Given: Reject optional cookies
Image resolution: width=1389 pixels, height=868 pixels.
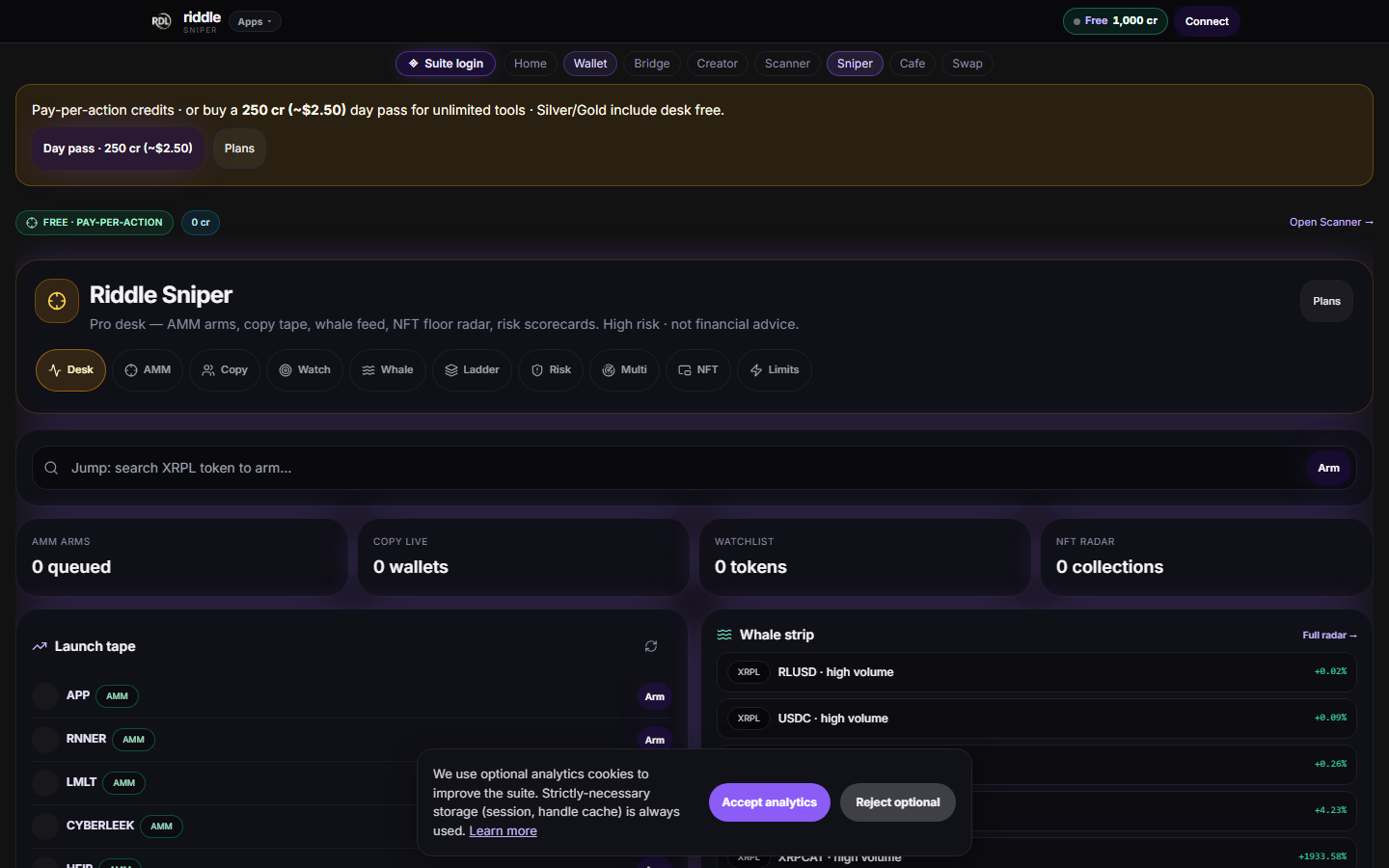Looking at the screenshot, I should tap(897, 802).
